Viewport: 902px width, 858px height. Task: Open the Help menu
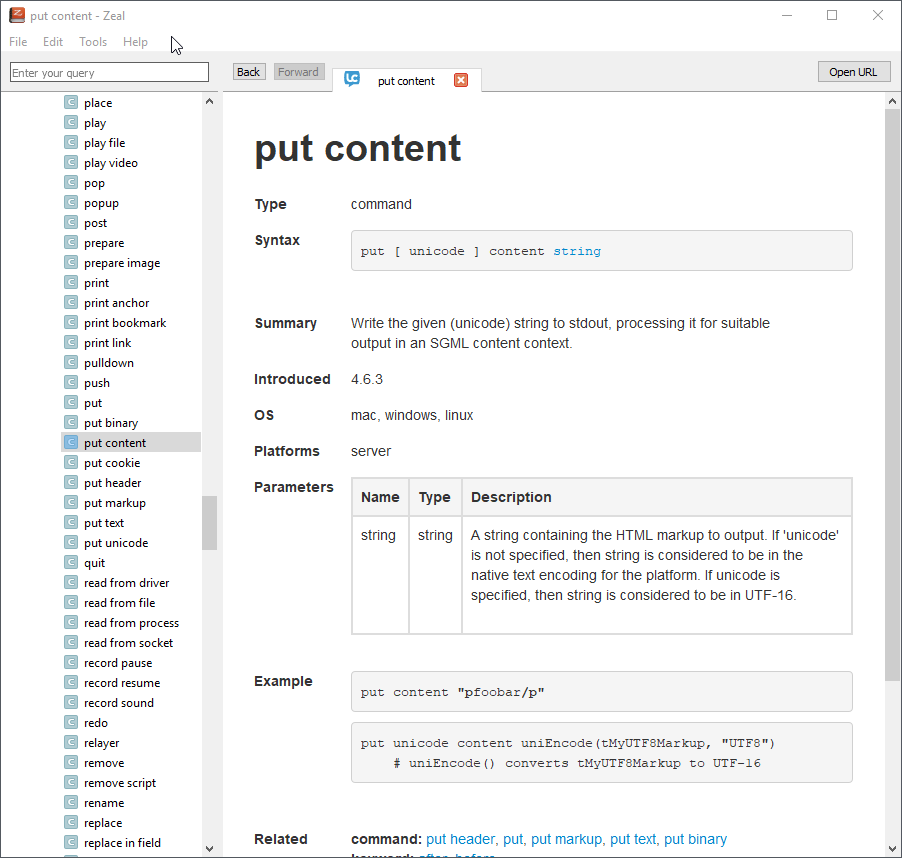pos(135,42)
